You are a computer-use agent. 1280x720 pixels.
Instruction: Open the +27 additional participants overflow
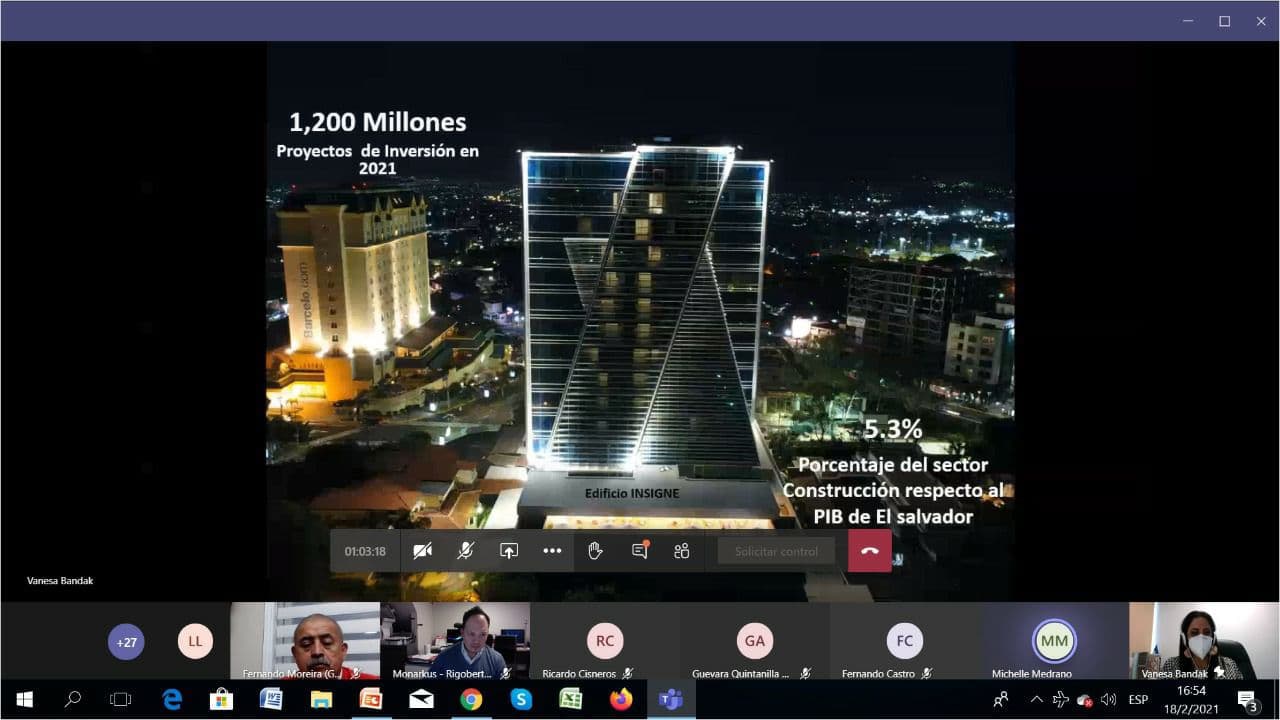tap(126, 642)
